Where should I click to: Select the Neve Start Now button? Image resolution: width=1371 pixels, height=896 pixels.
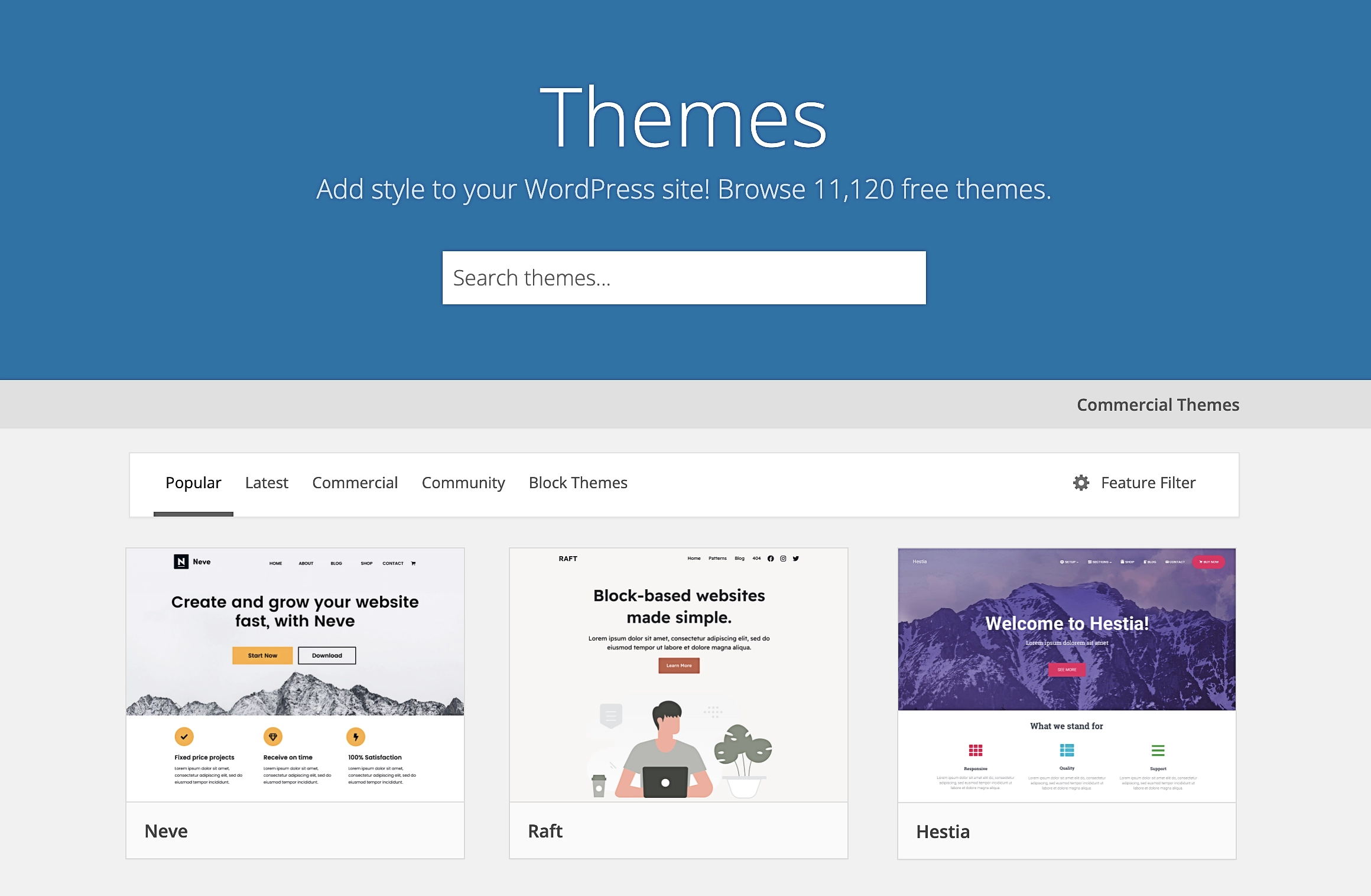262,656
